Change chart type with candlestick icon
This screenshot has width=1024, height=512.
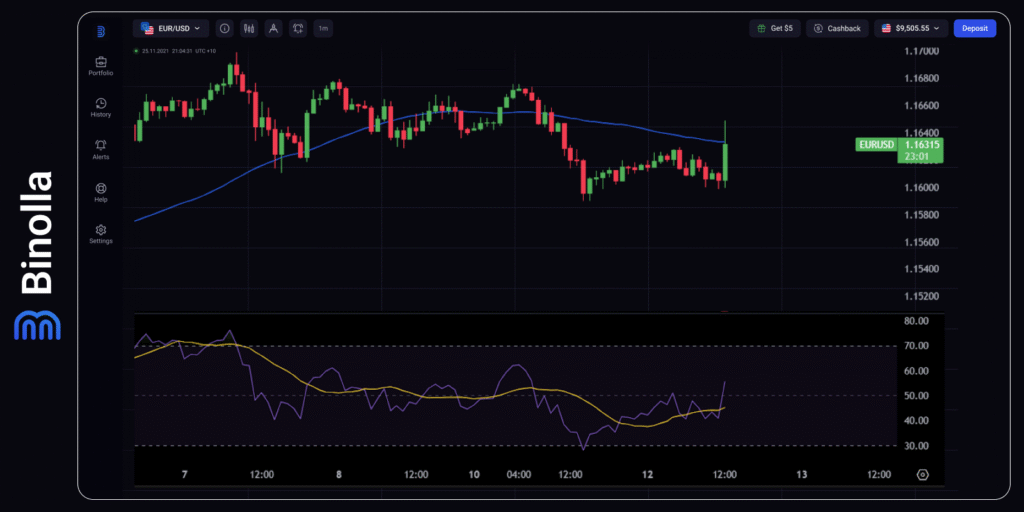click(x=248, y=29)
